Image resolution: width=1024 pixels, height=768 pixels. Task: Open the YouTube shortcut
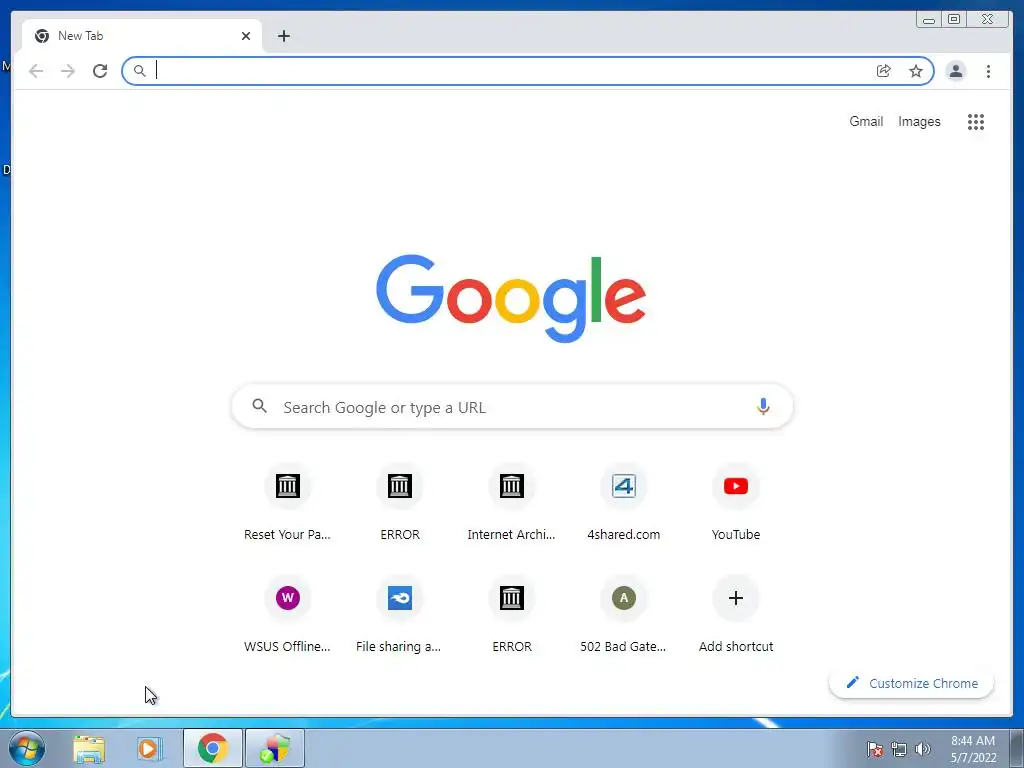[736, 503]
